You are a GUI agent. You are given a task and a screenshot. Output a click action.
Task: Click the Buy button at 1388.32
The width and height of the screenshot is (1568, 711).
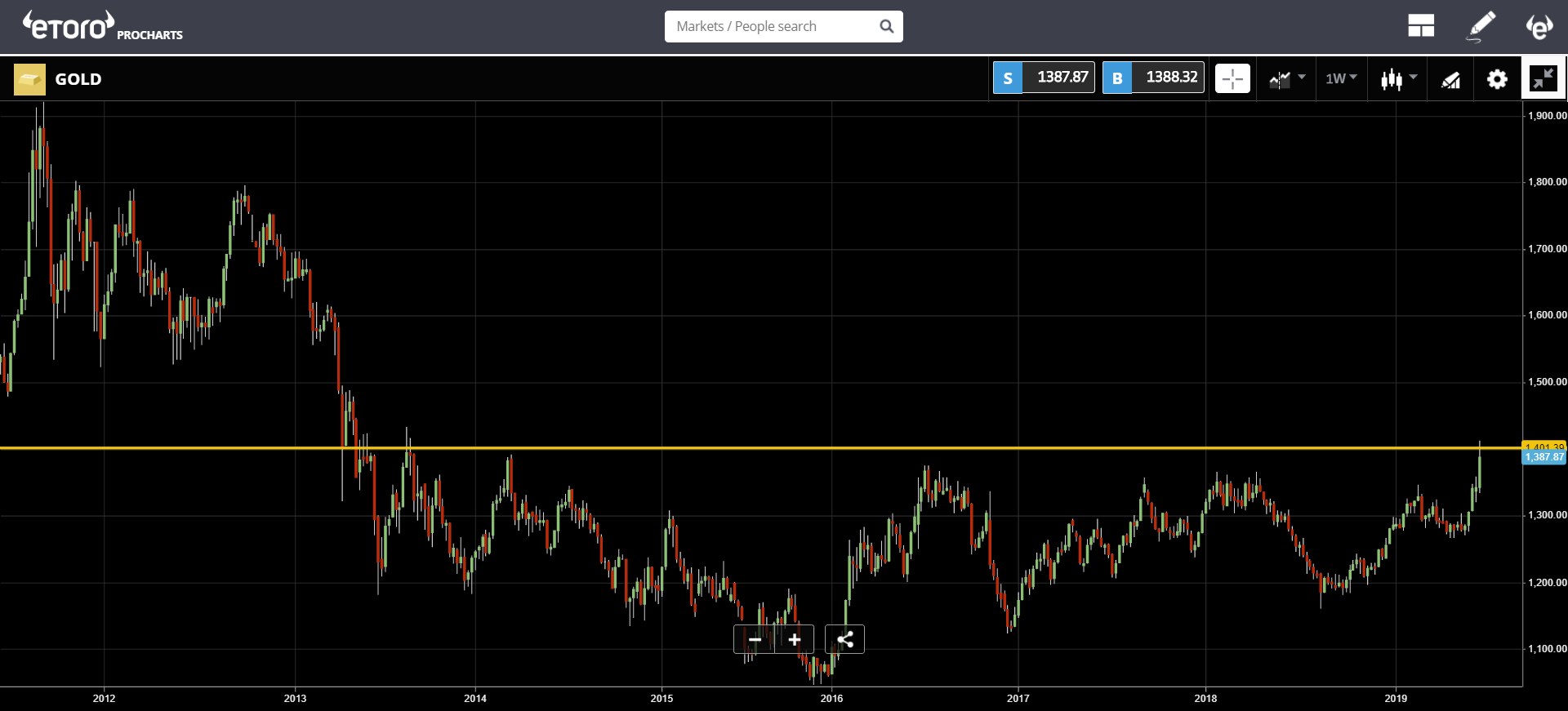[1153, 78]
